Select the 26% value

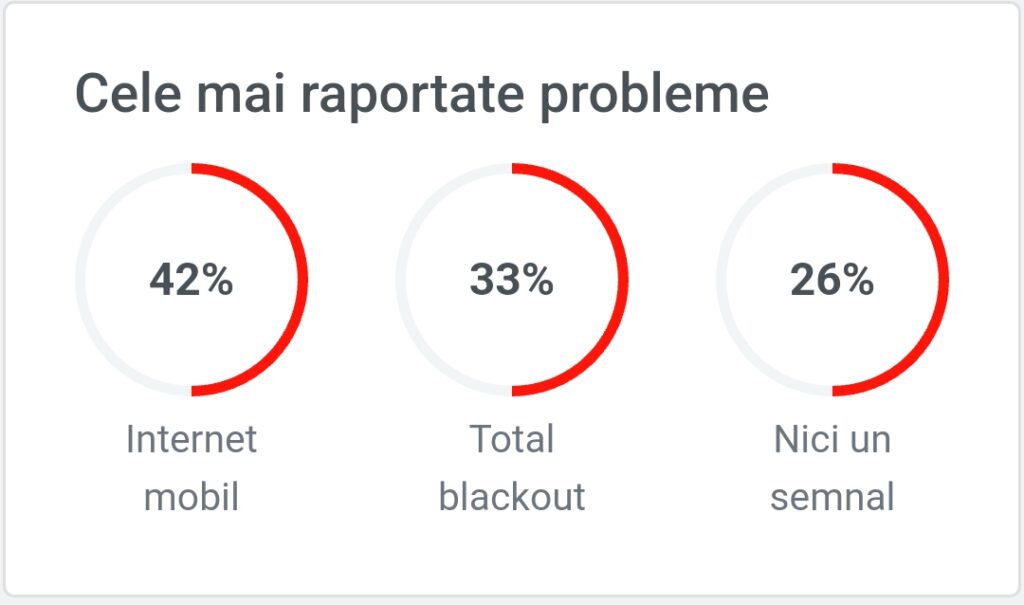point(833,280)
